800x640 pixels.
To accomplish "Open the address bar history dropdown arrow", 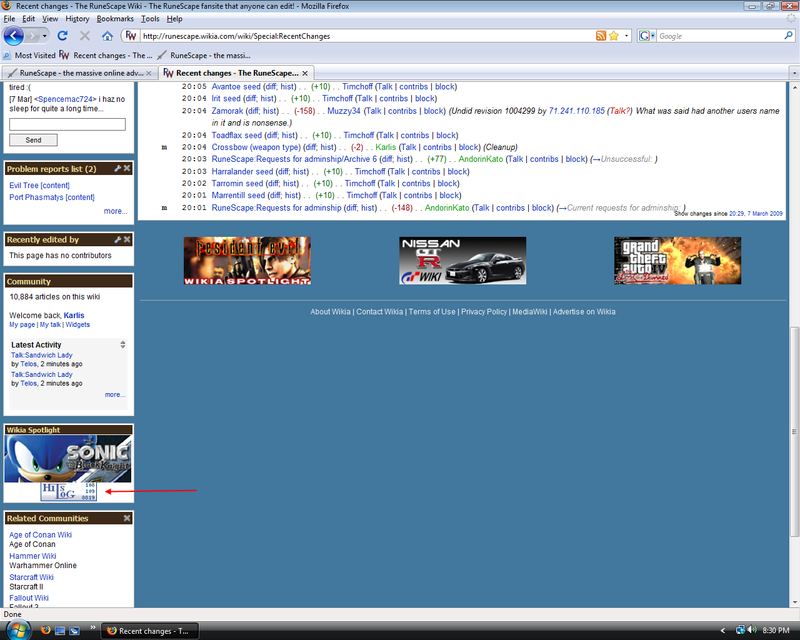I will click(626, 36).
